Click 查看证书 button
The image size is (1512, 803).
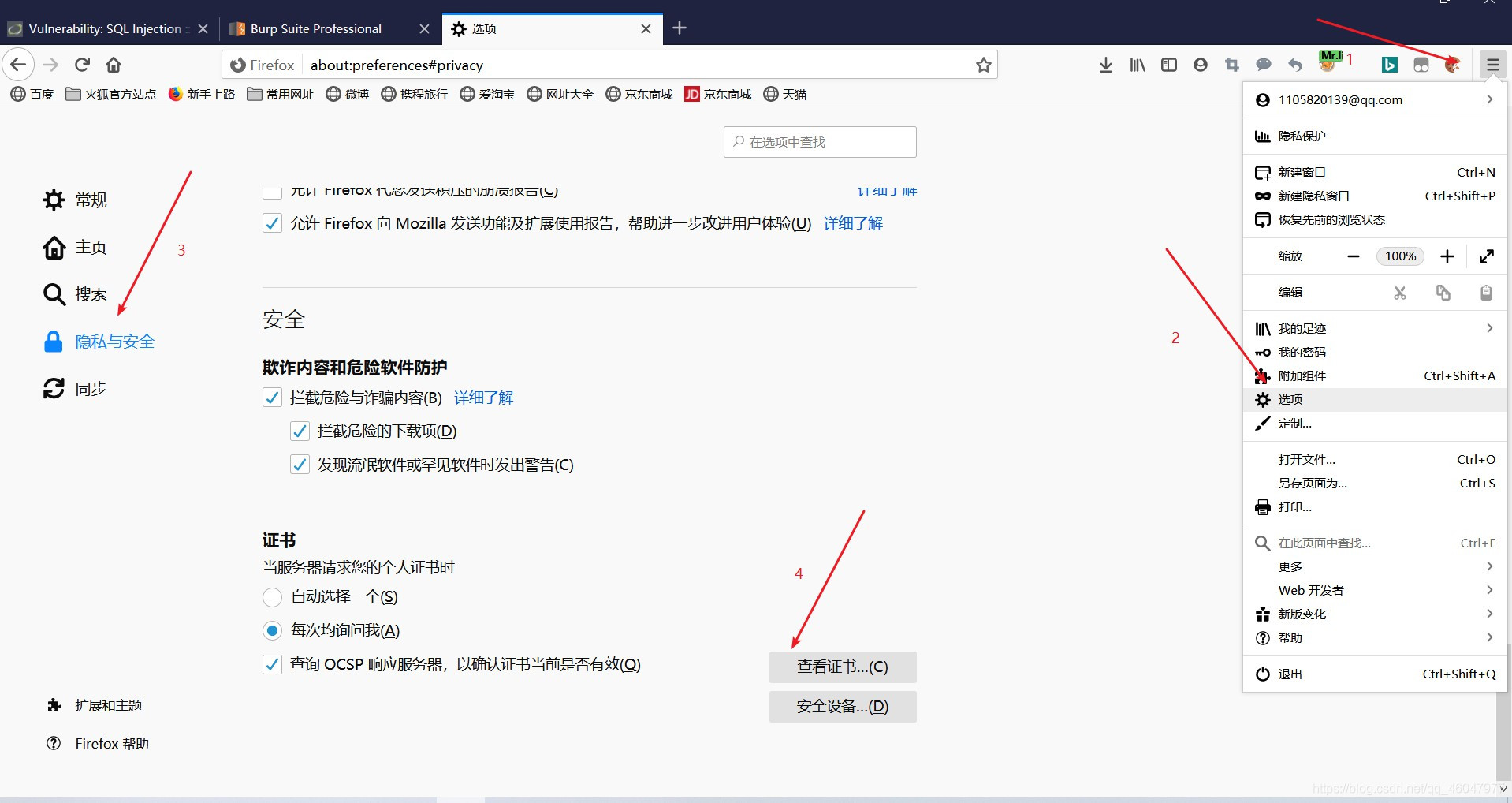(843, 667)
